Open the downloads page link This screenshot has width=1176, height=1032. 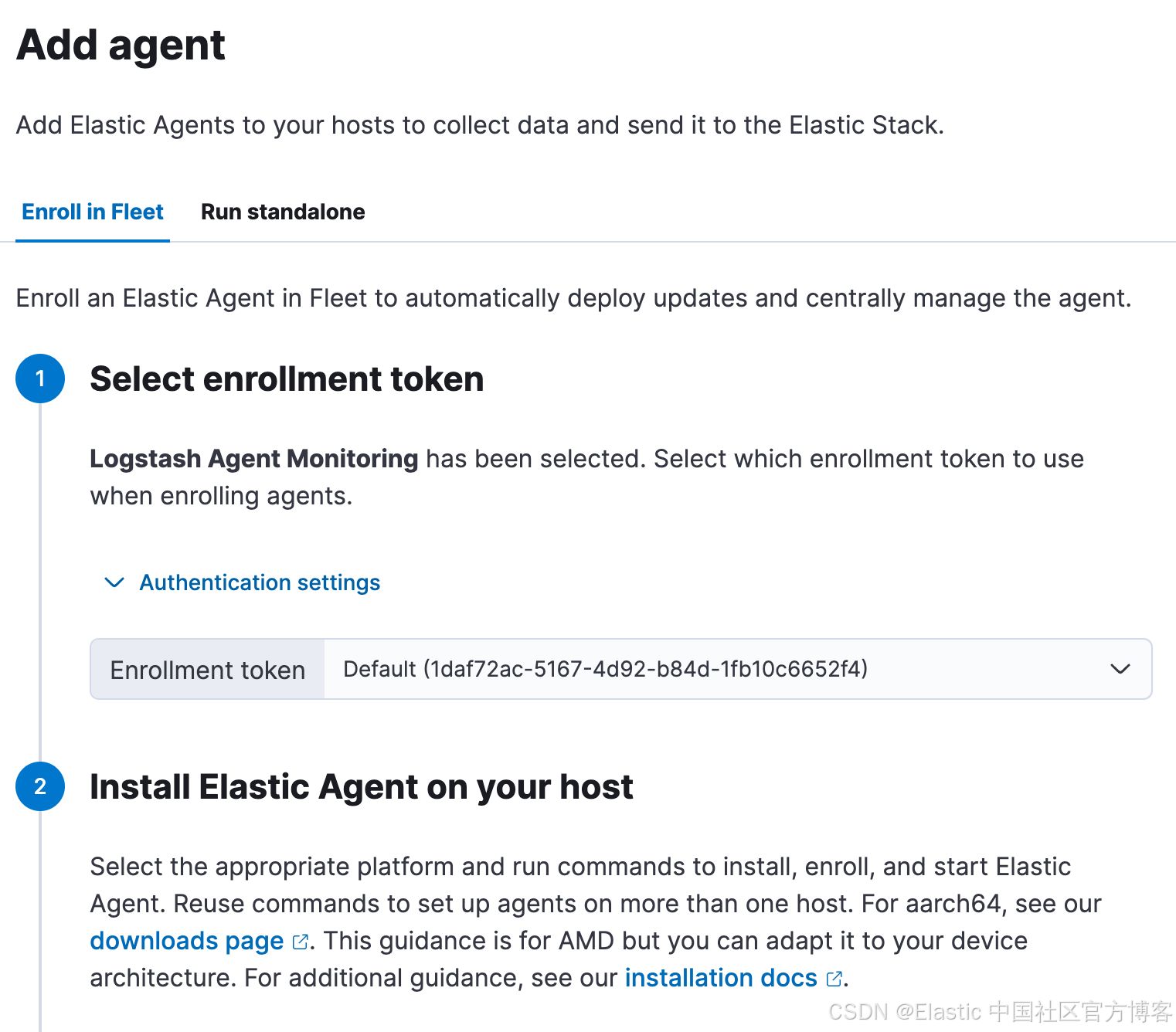[x=187, y=941]
